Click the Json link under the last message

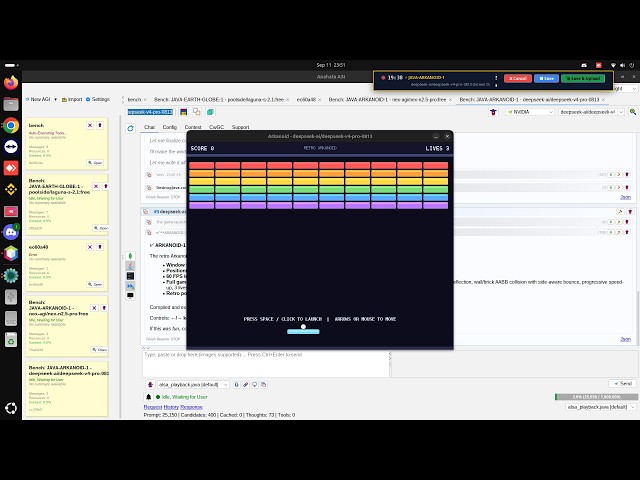tap(625, 339)
